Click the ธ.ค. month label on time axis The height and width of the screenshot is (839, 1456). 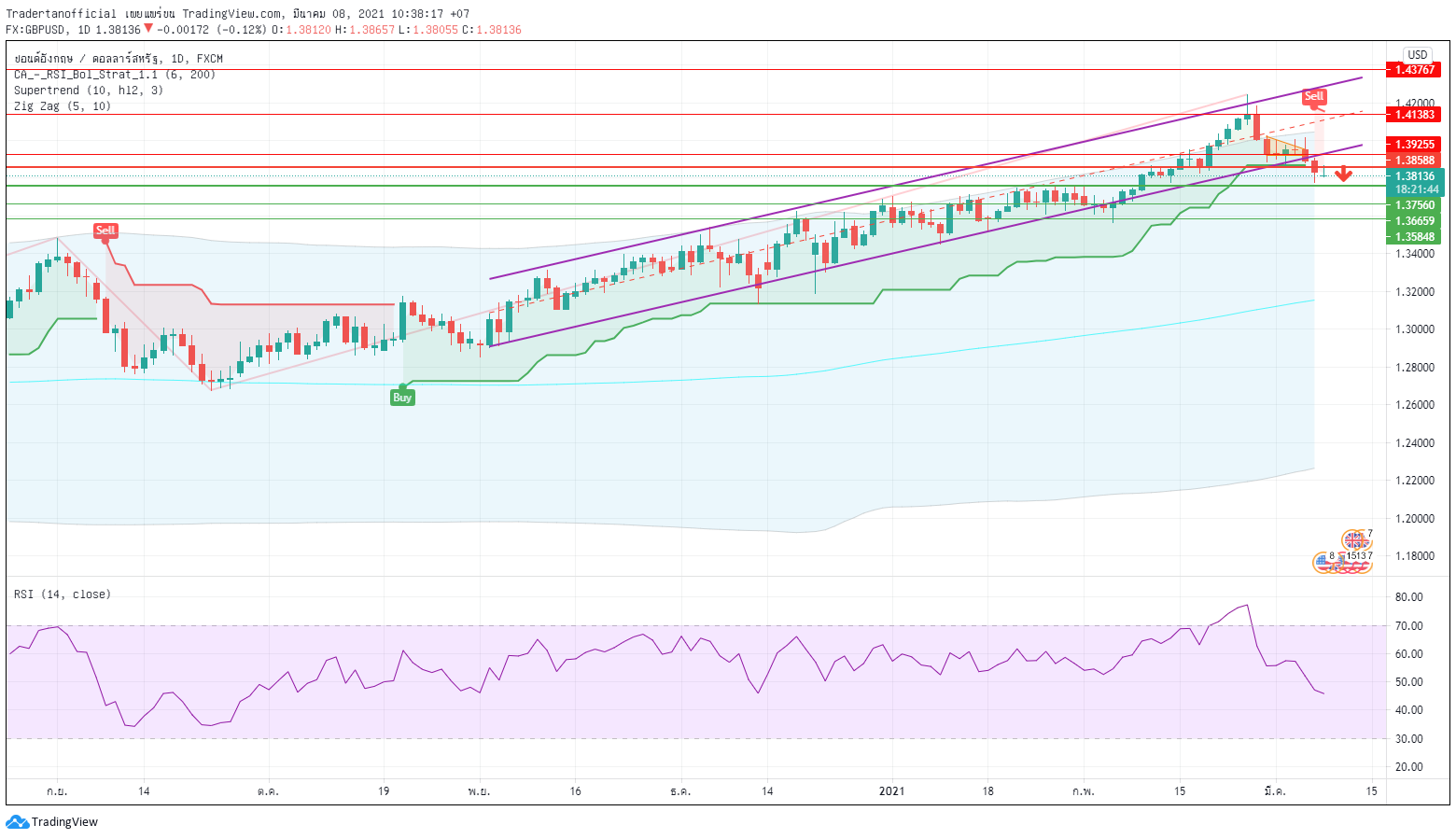pyautogui.click(x=680, y=791)
